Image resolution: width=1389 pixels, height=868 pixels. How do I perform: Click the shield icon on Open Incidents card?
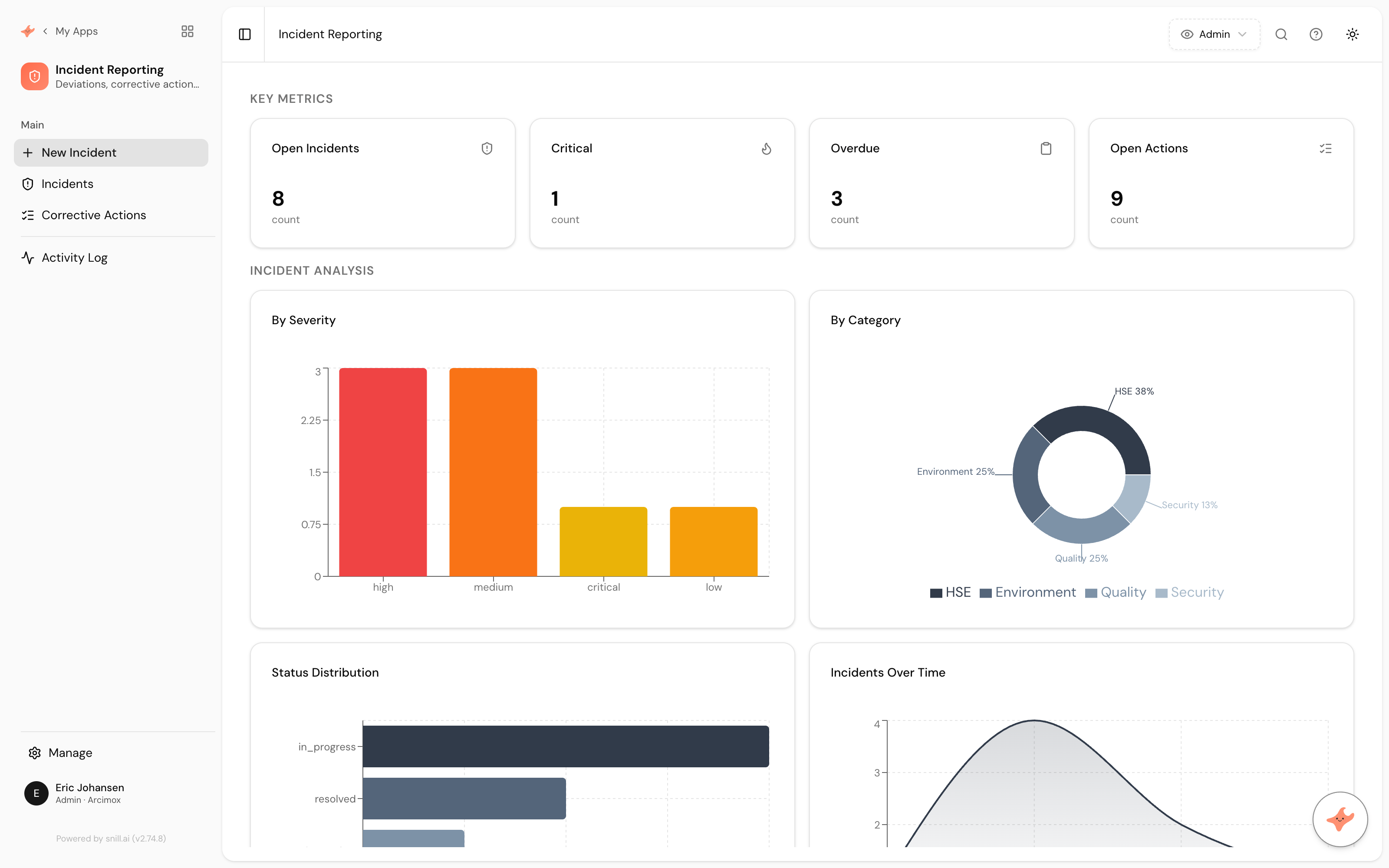pyautogui.click(x=487, y=149)
